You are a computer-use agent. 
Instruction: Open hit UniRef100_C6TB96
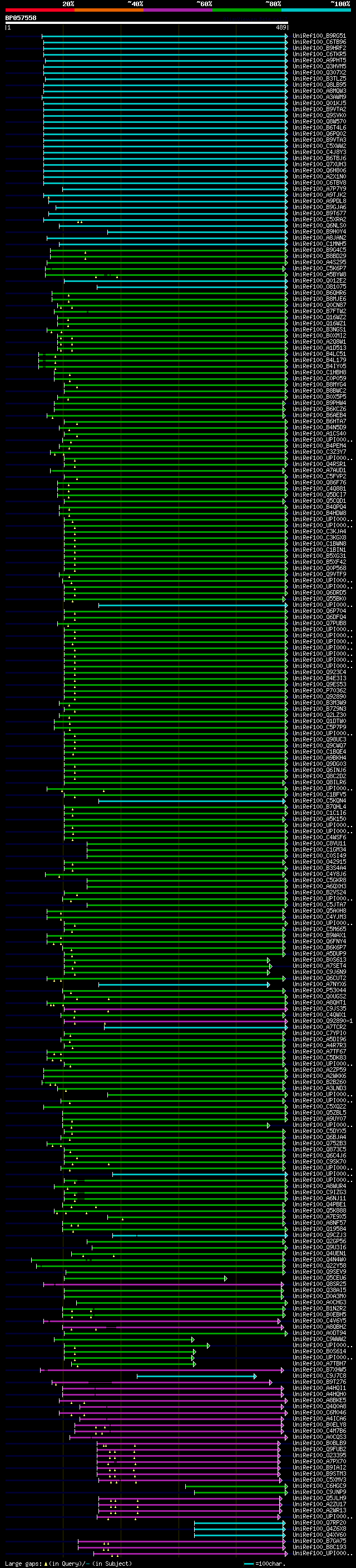pyautogui.click(x=319, y=42)
